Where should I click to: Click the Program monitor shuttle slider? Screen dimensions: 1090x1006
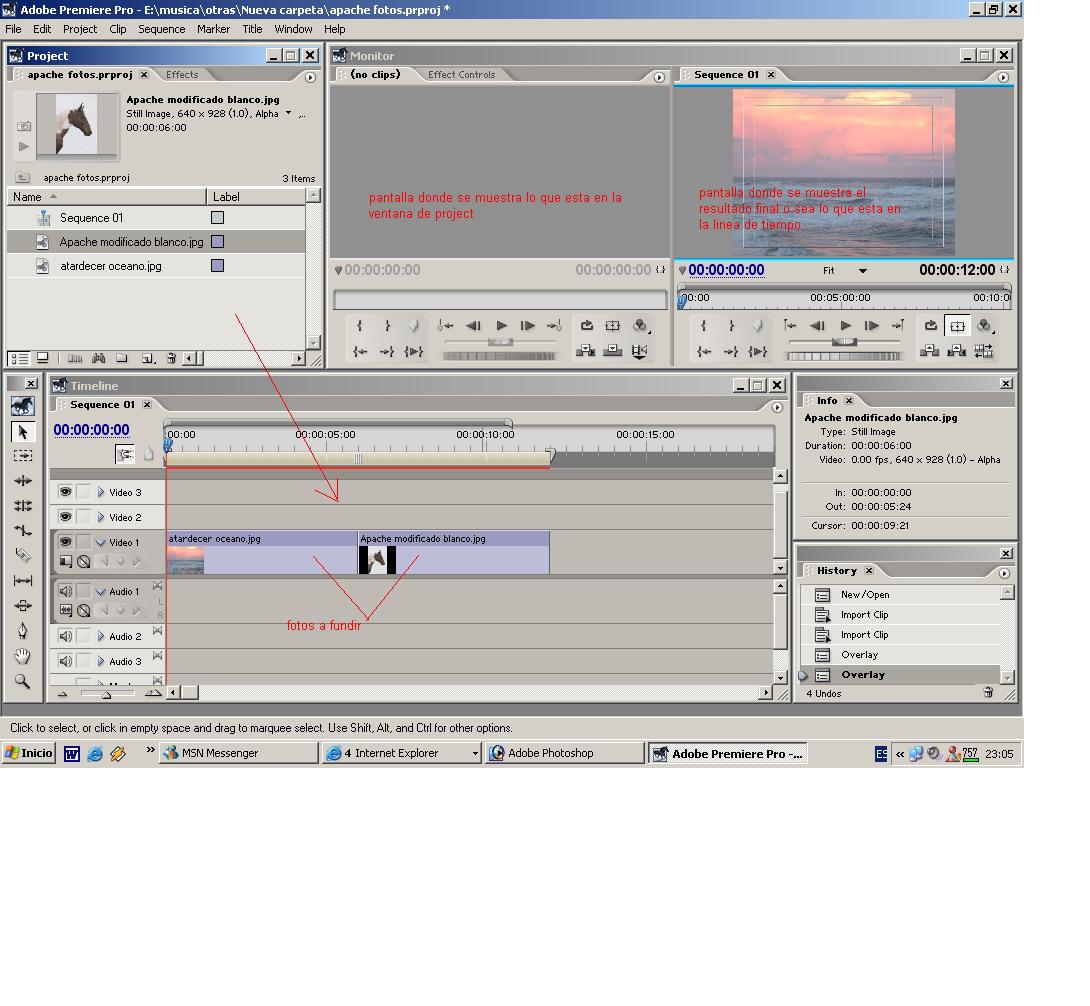coord(844,341)
